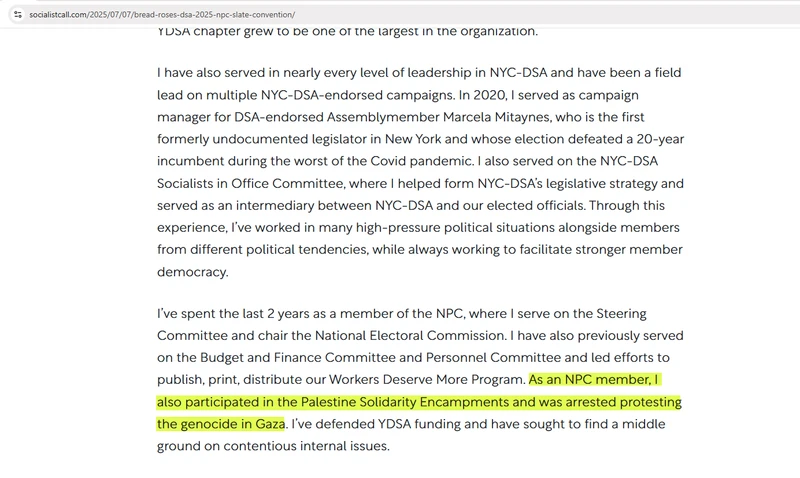Click the highlighted words "the genocide in Gaza"
Viewport: 800px width, 478px height.
(x=221, y=424)
